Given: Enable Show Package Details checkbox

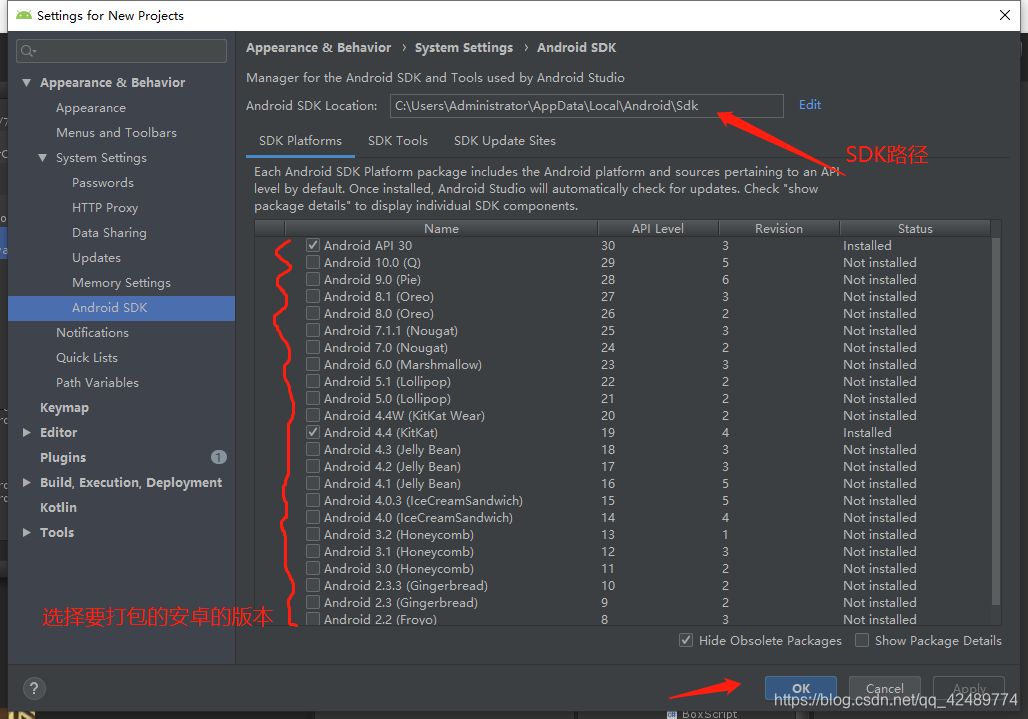Looking at the screenshot, I should 862,640.
